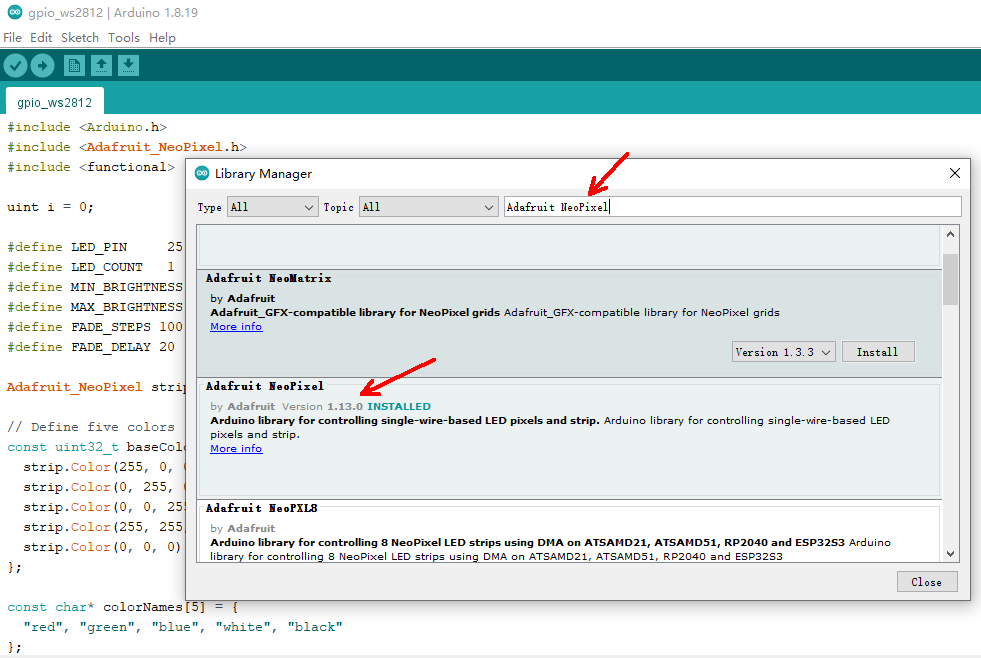Open the Help menu
Screen dimensions: 981x658
[x=162, y=38]
